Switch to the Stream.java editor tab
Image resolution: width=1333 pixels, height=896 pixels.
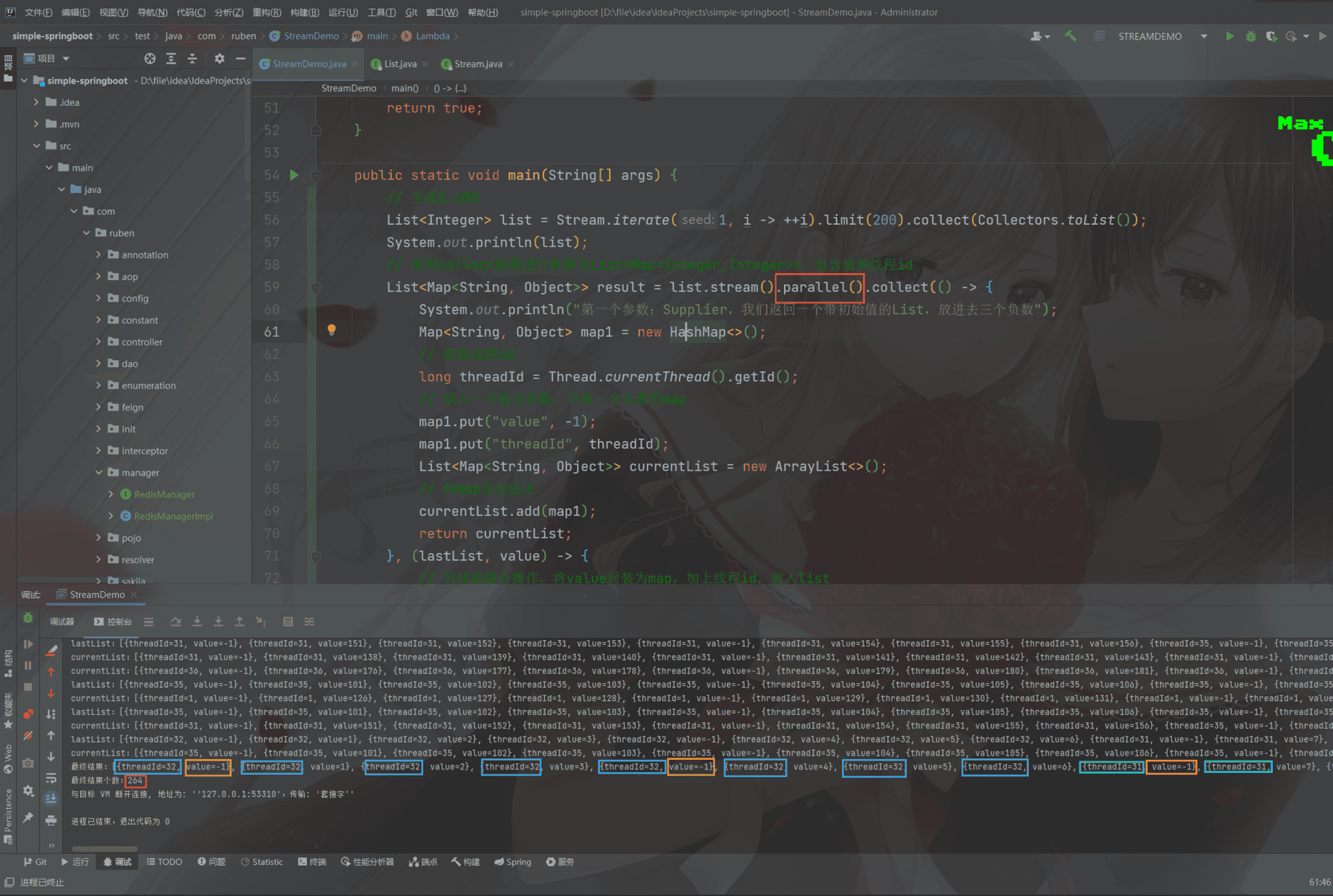478,64
